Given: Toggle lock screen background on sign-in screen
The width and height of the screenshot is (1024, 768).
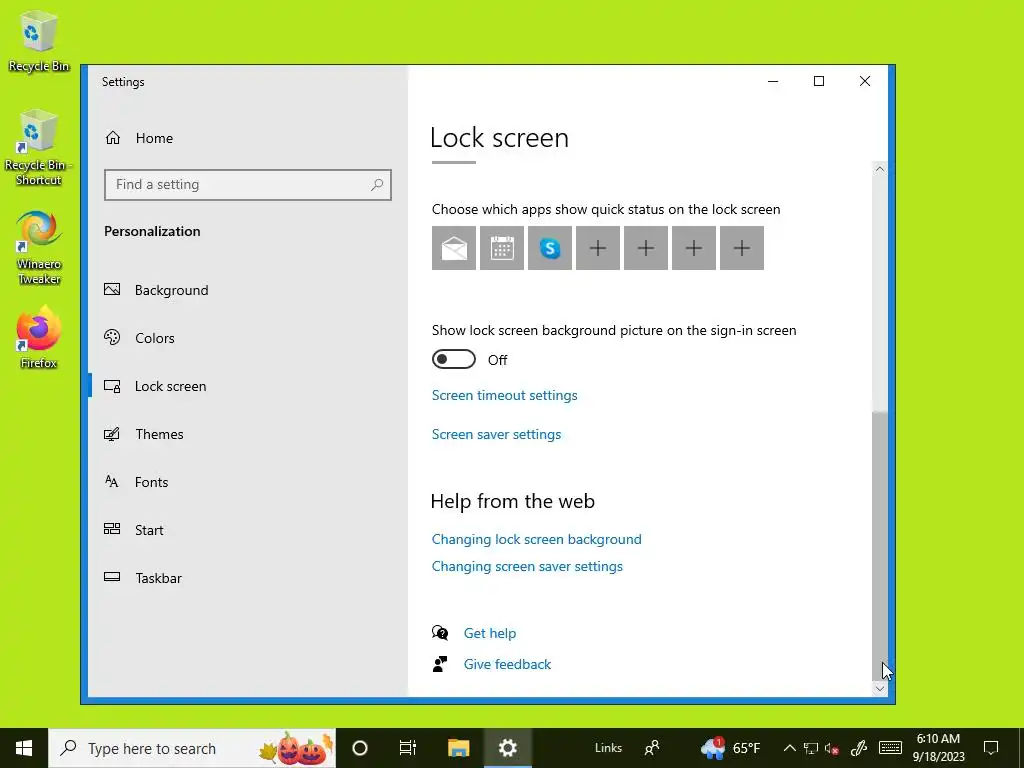Looking at the screenshot, I should coord(454,359).
